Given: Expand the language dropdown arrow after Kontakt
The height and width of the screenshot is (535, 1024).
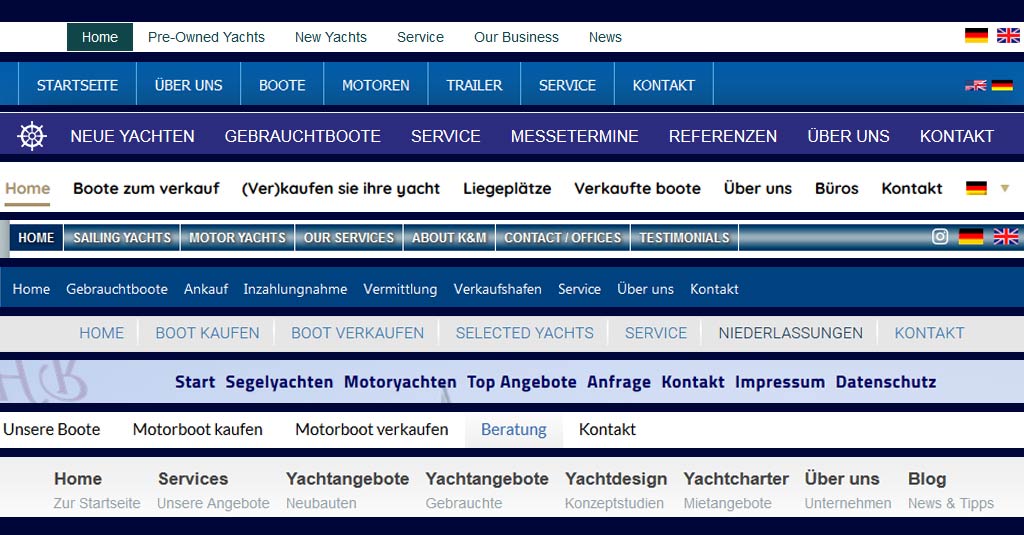Looking at the screenshot, I should (1005, 188).
